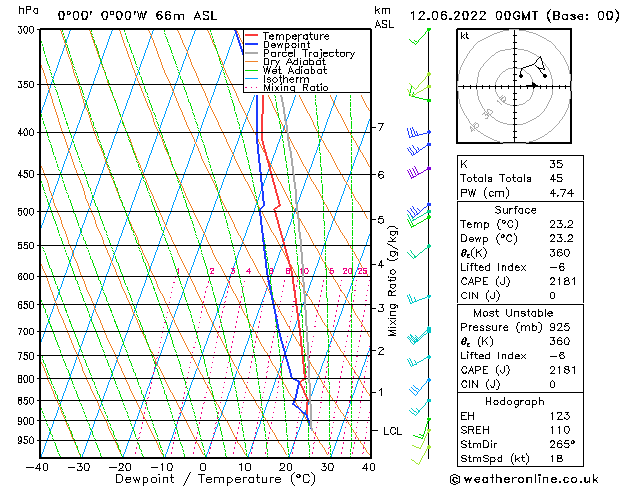The image size is (629, 486).
Task: Click the station header '0°00' 0°00'W 66m ASL'
Action: tap(137, 16)
